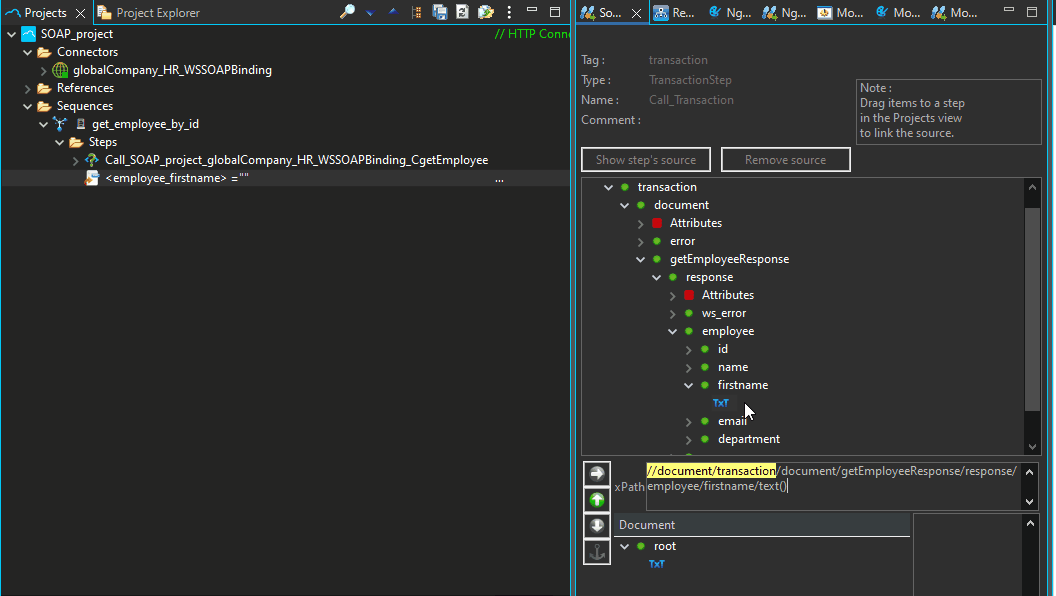1056x596 pixels.
Task: Switch to the Project Explorer tab
Action: pos(148,13)
